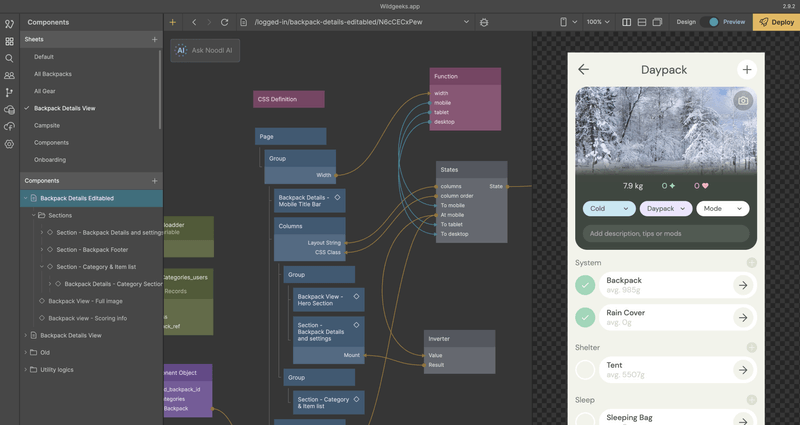This screenshot has width=800, height=425.
Task: Click the back arrow in Daypack preview
Action: [584, 69]
